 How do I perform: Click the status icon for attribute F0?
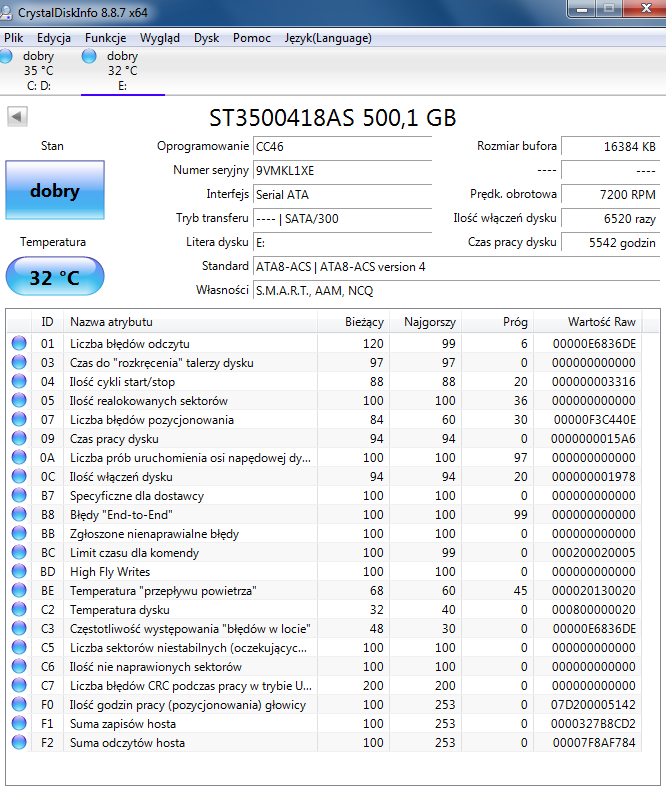click(19, 704)
